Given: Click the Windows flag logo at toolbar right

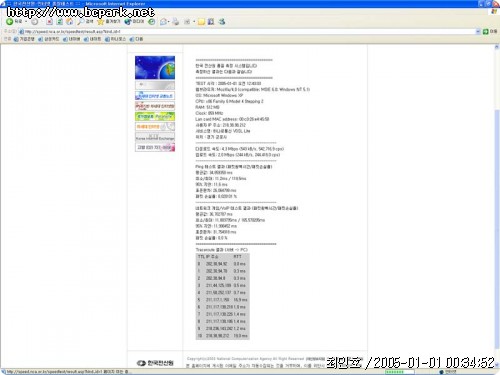Looking at the screenshot, I should coord(494,12).
